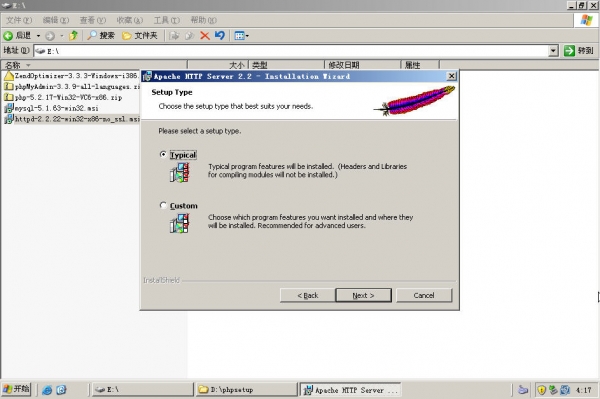600x399 pixels.
Task: Open the 文件 (File) menu
Action: coord(19,20)
